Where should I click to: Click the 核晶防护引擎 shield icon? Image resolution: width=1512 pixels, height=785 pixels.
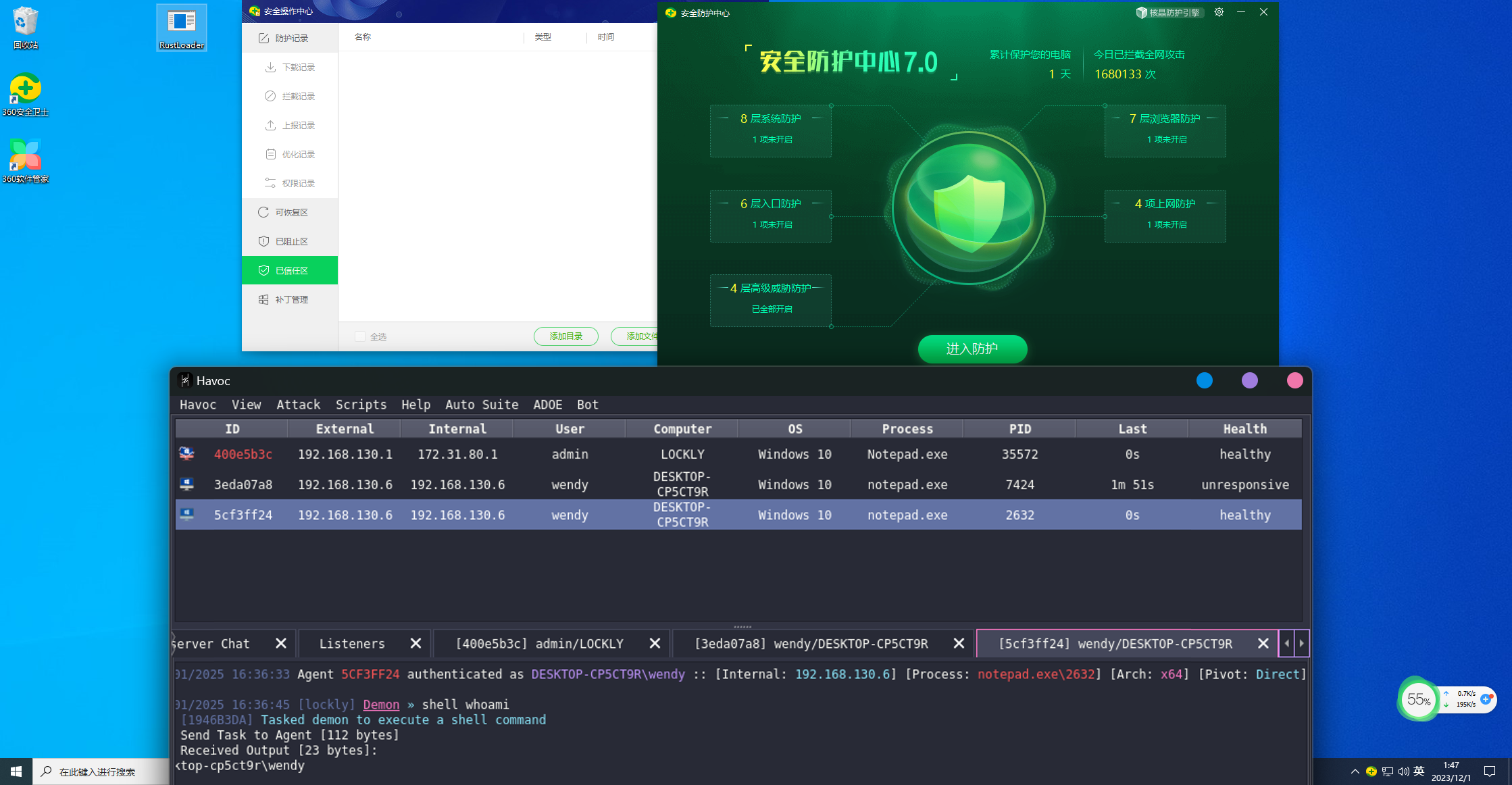(x=1142, y=13)
